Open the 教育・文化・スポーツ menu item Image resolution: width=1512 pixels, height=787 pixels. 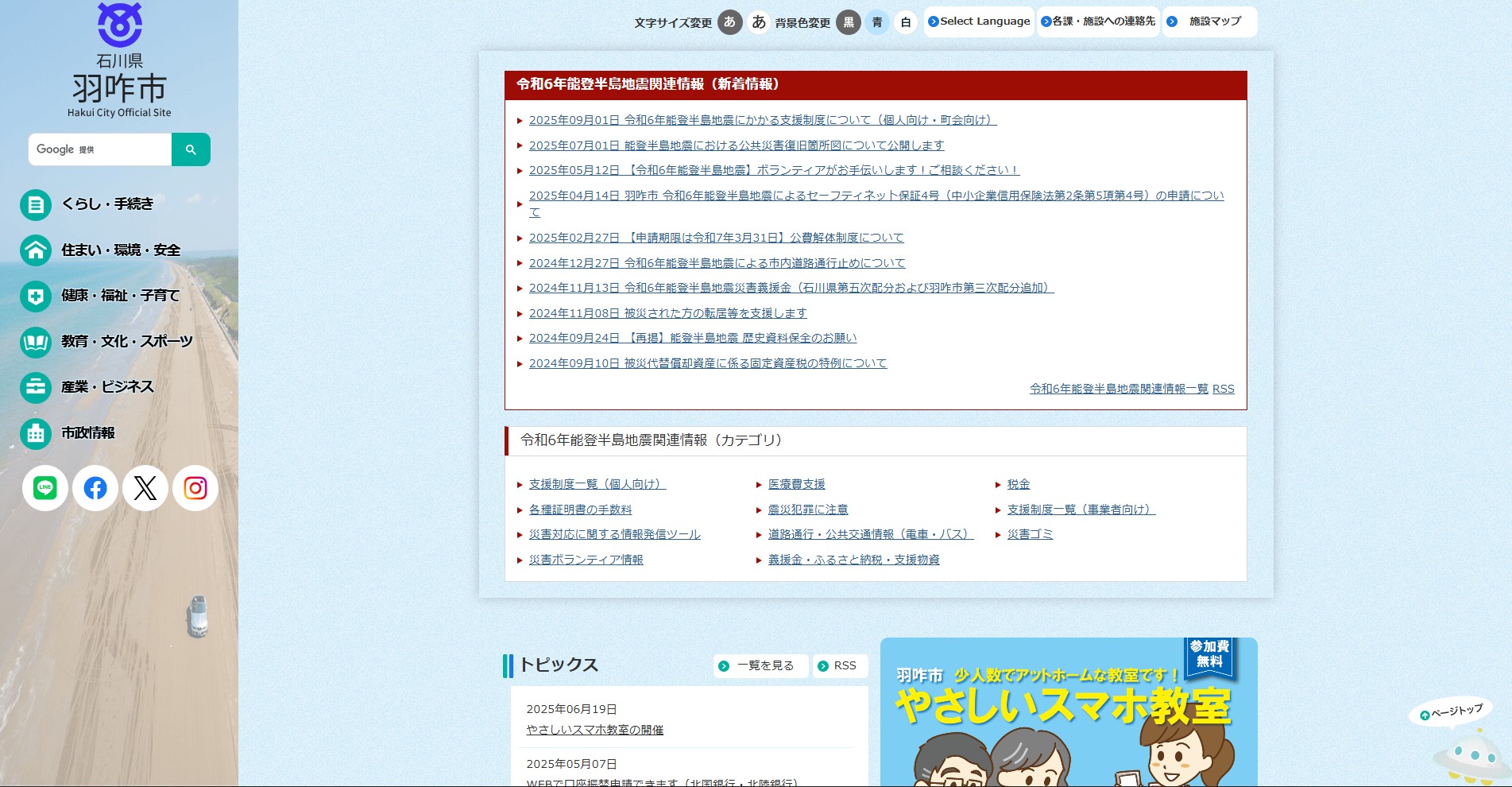(x=127, y=342)
